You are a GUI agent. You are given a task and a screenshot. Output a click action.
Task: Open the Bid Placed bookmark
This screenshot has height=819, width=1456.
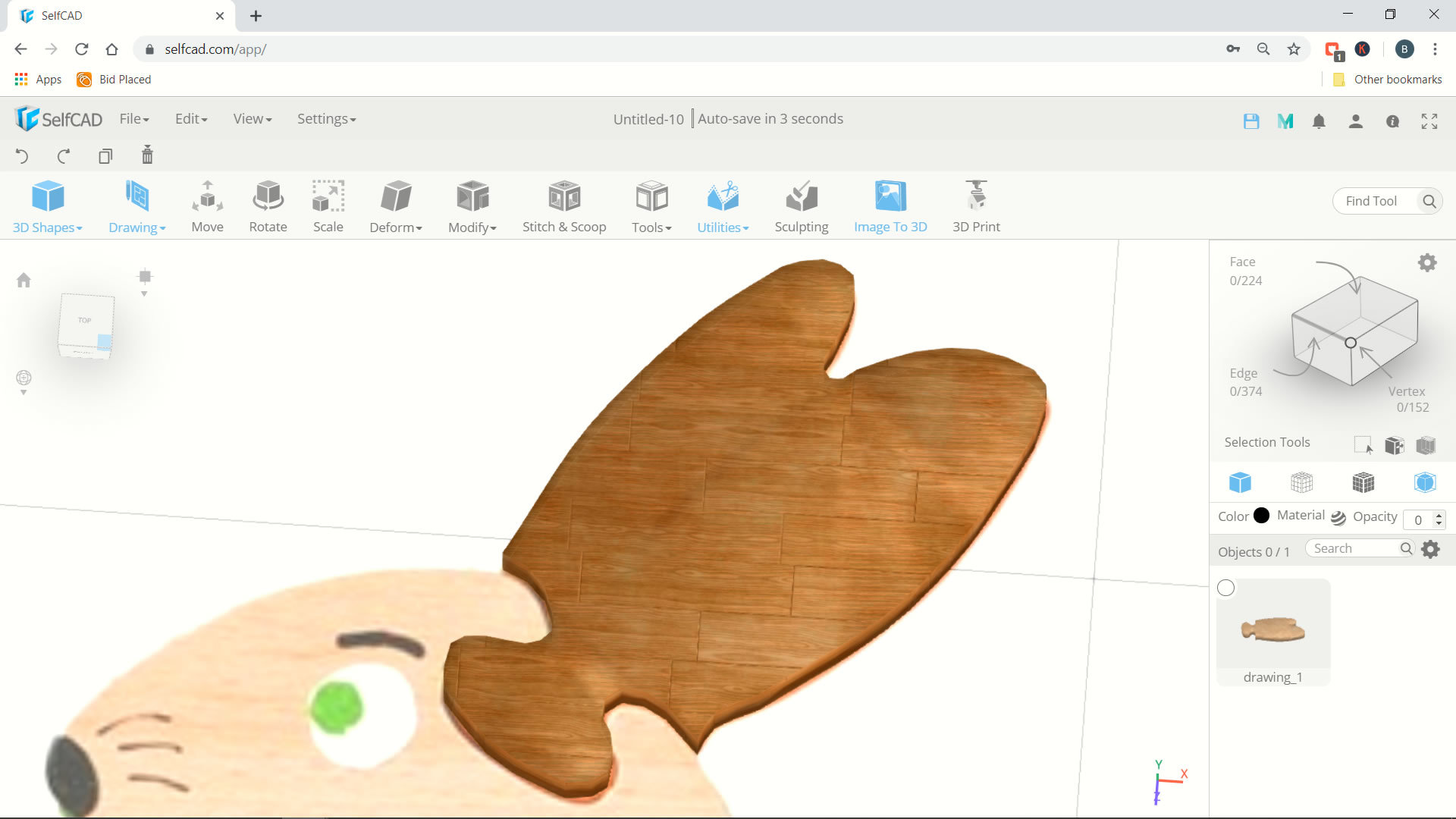coord(114,80)
